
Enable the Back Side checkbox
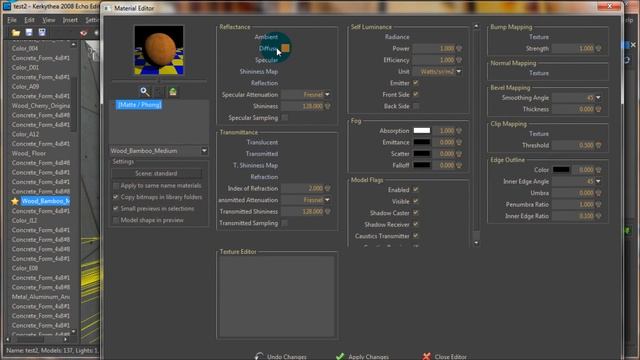416,106
